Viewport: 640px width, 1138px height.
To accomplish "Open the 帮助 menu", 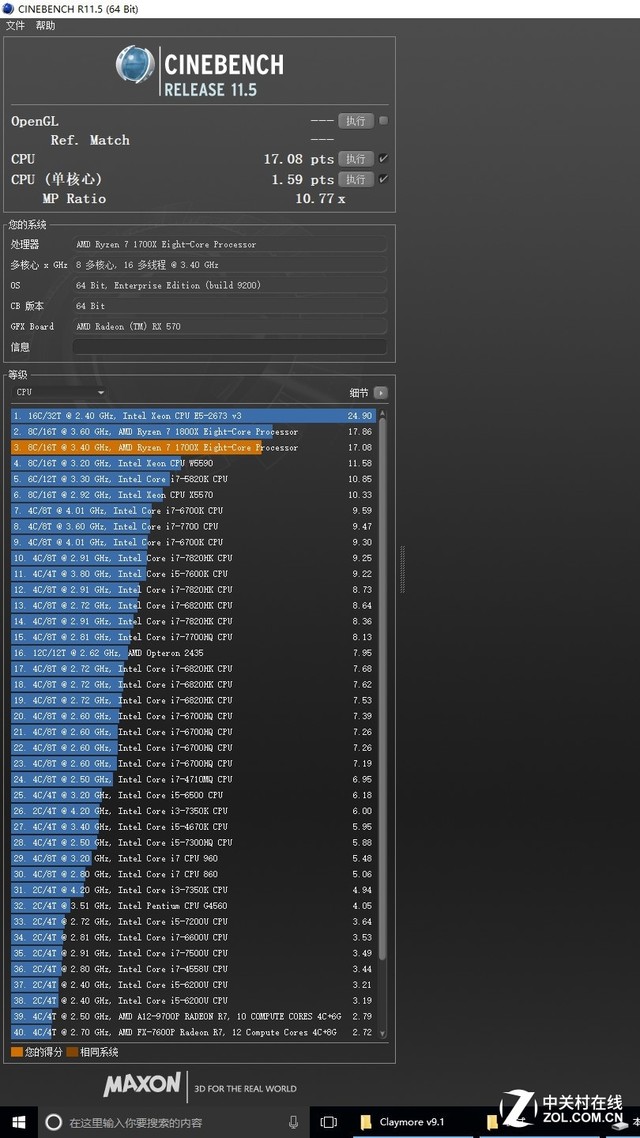I will coord(45,25).
